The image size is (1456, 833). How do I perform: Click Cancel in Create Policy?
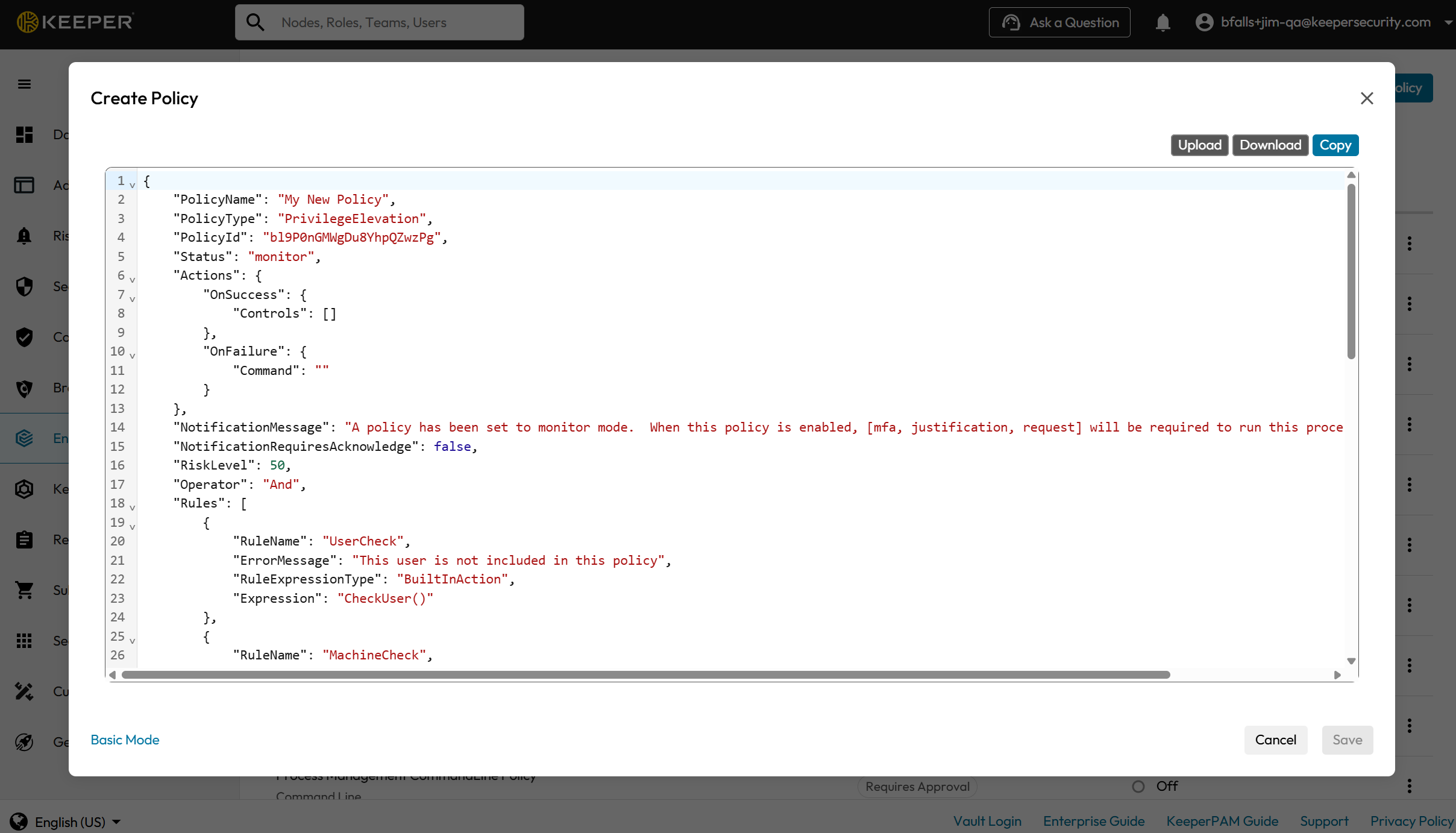pyautogui.click(x=1275, y=740)
